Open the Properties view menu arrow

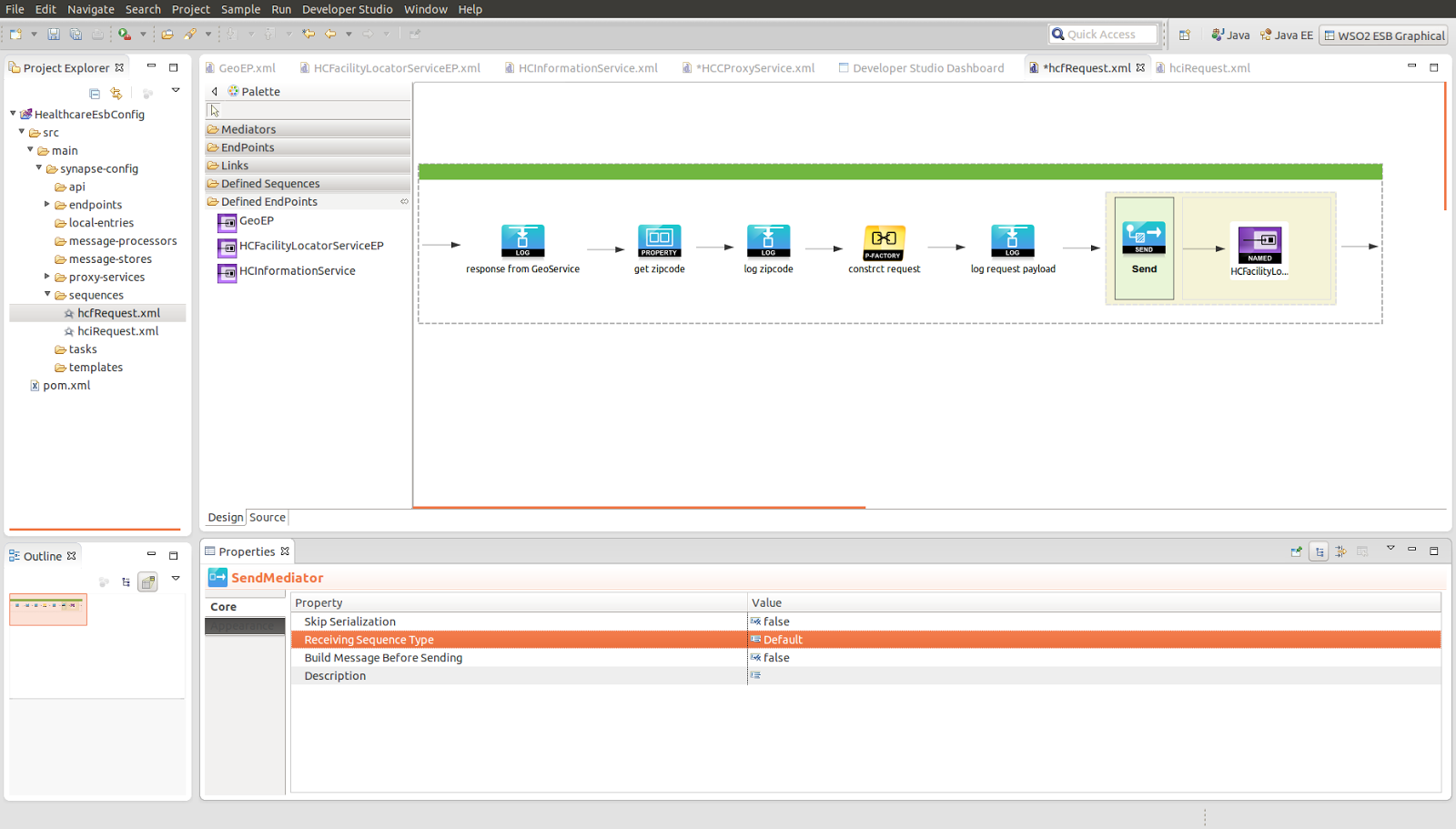(x=1390, y=549)
